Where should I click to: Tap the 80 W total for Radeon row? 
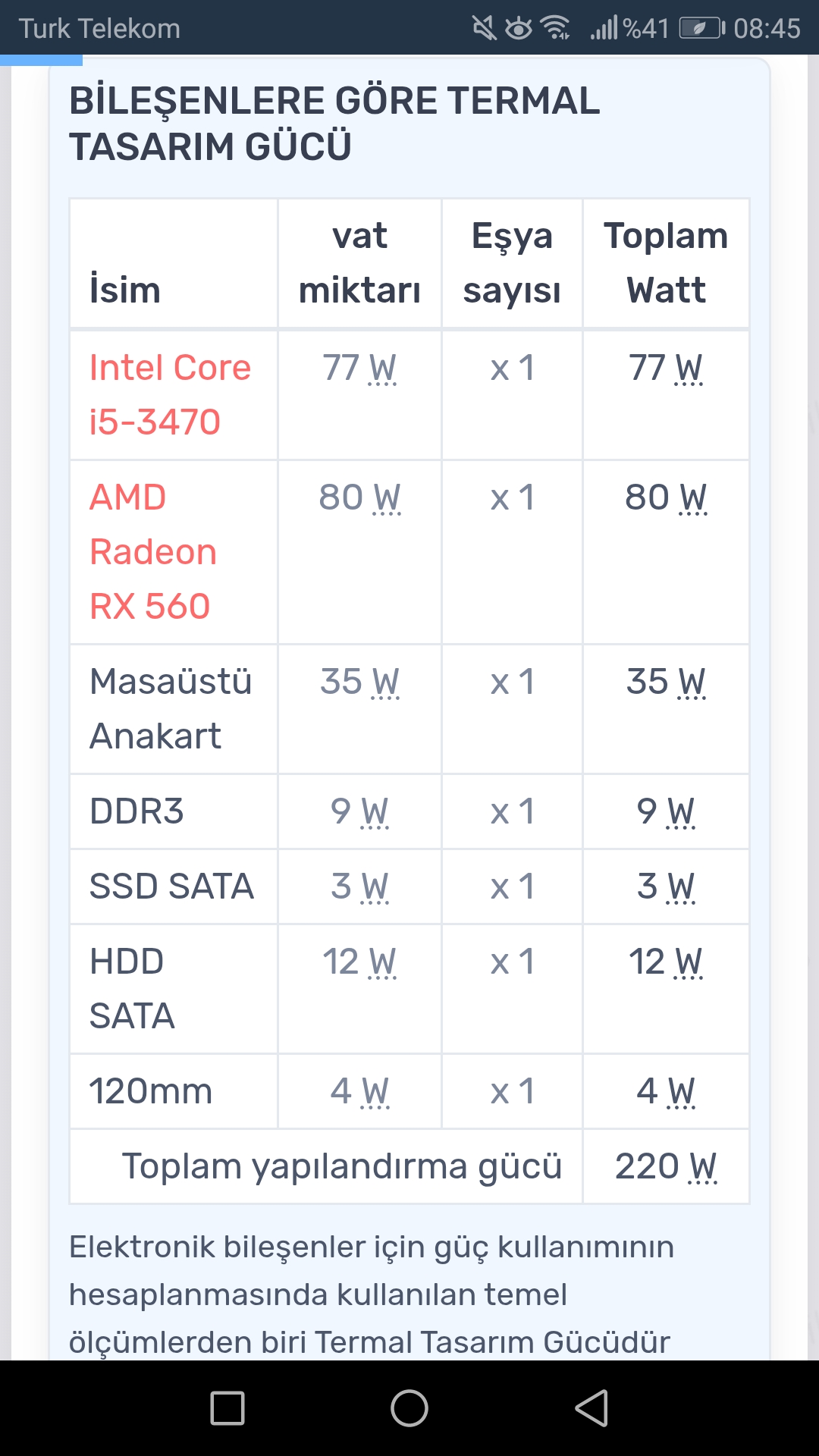pyautogui.click(x=666, y=498)
